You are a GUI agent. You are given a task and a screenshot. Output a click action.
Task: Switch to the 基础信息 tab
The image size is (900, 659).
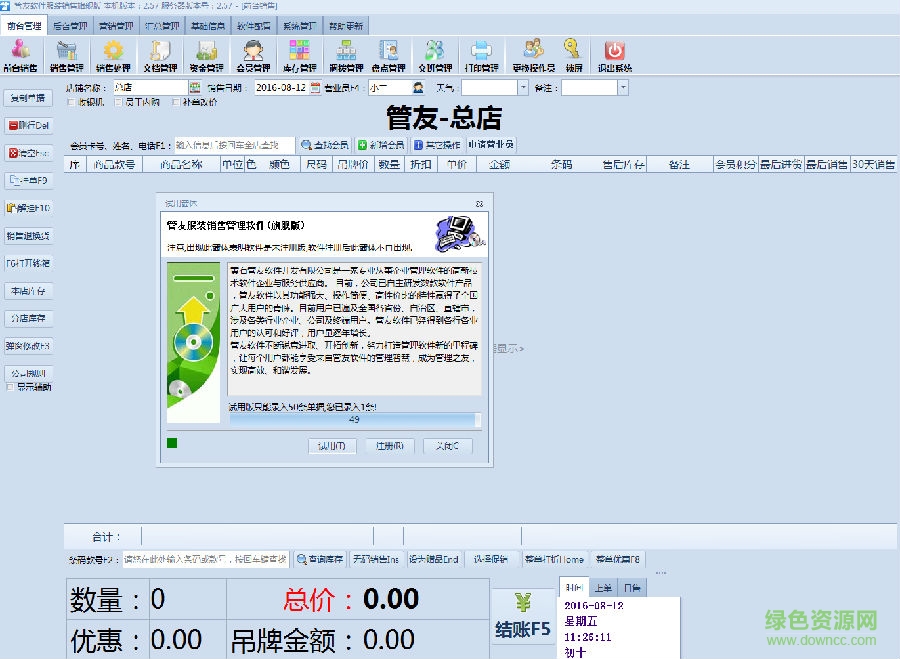(x=208, y=26)
